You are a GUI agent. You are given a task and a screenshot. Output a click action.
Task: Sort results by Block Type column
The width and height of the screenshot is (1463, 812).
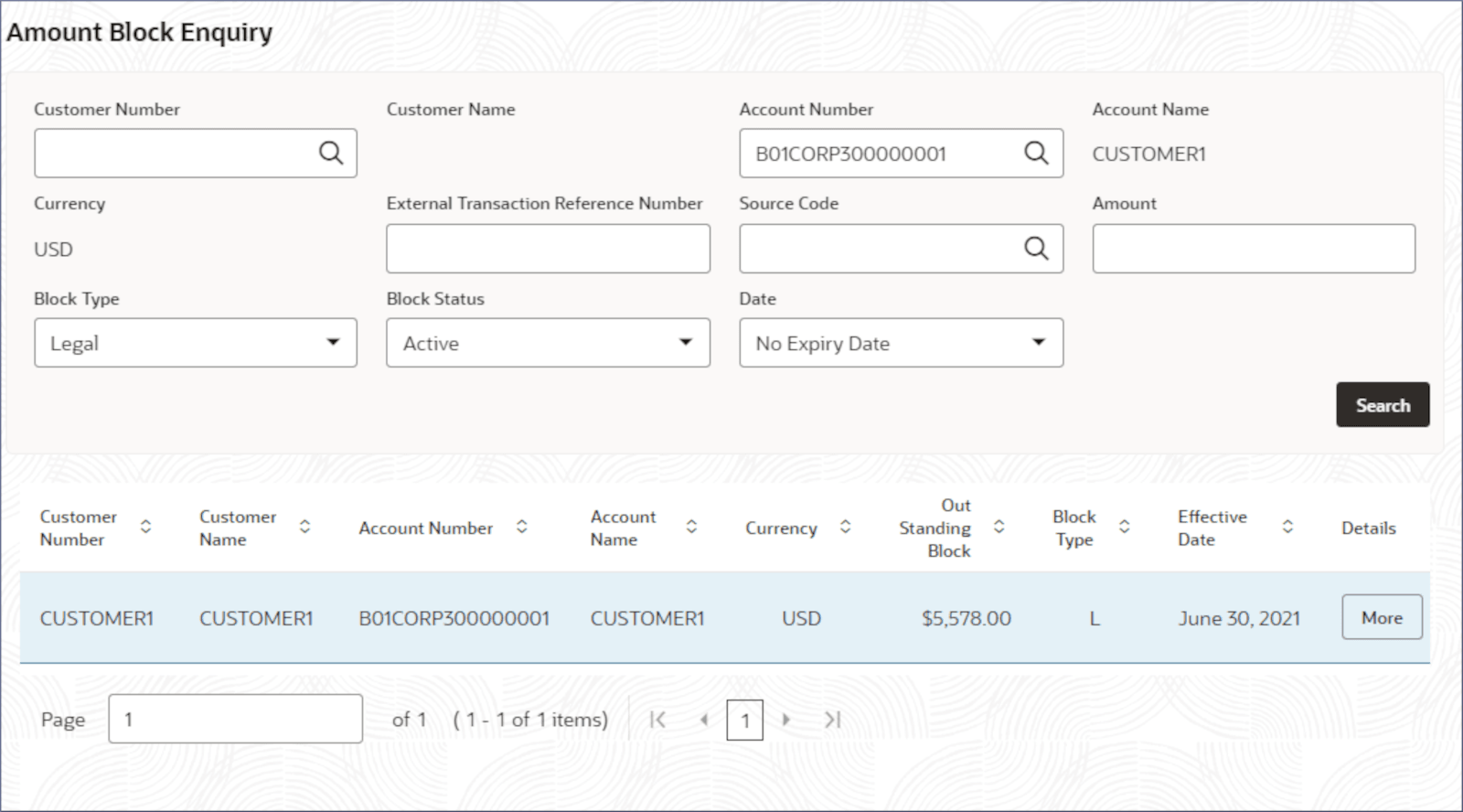click(1125, 528)
